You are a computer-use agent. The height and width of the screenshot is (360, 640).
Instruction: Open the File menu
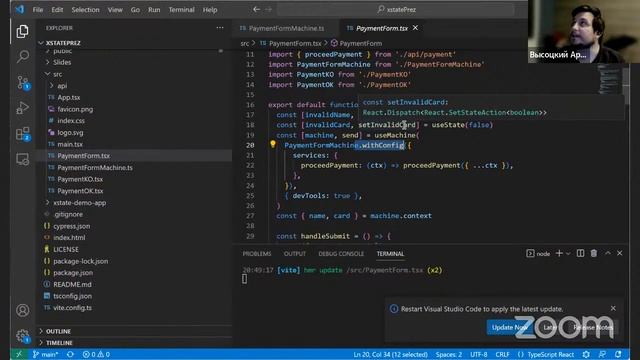point(38,9)
